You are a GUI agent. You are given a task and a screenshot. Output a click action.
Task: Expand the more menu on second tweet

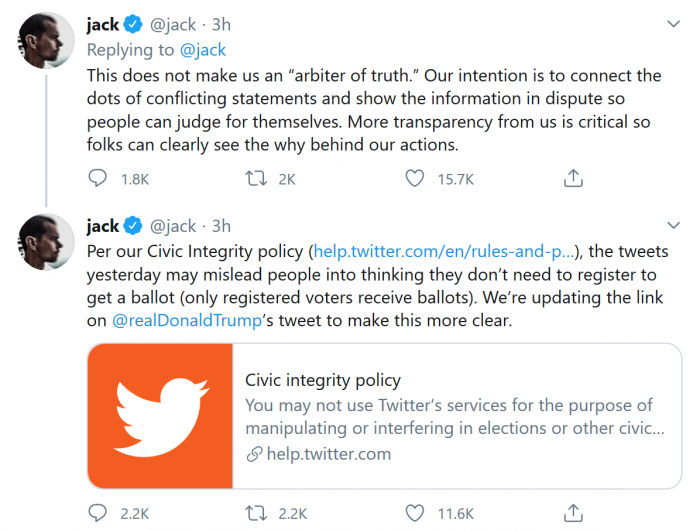tap(673, 226)
